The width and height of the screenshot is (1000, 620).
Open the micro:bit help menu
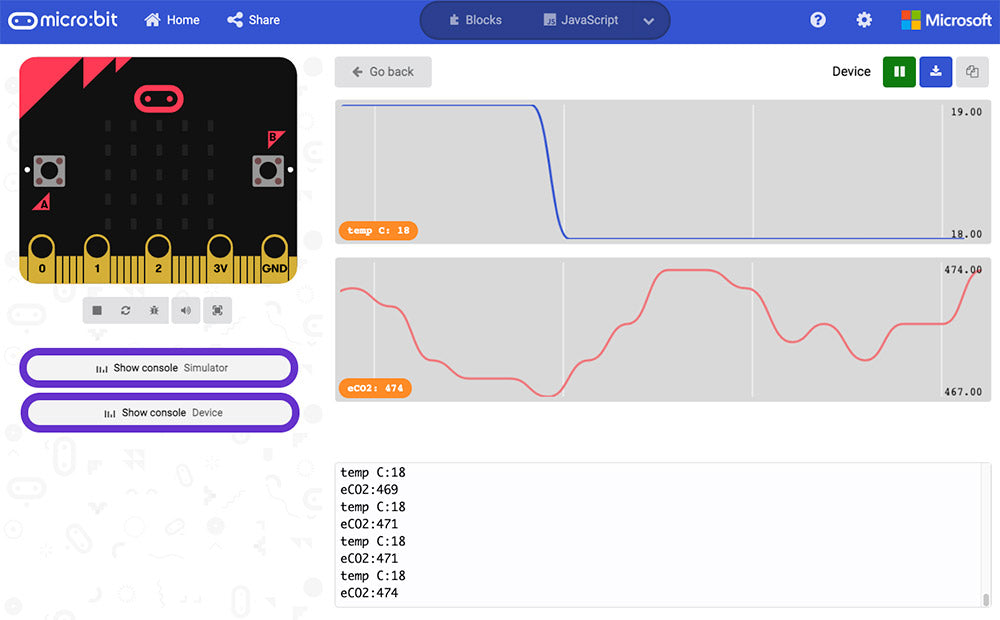click(x=817, y=19)
